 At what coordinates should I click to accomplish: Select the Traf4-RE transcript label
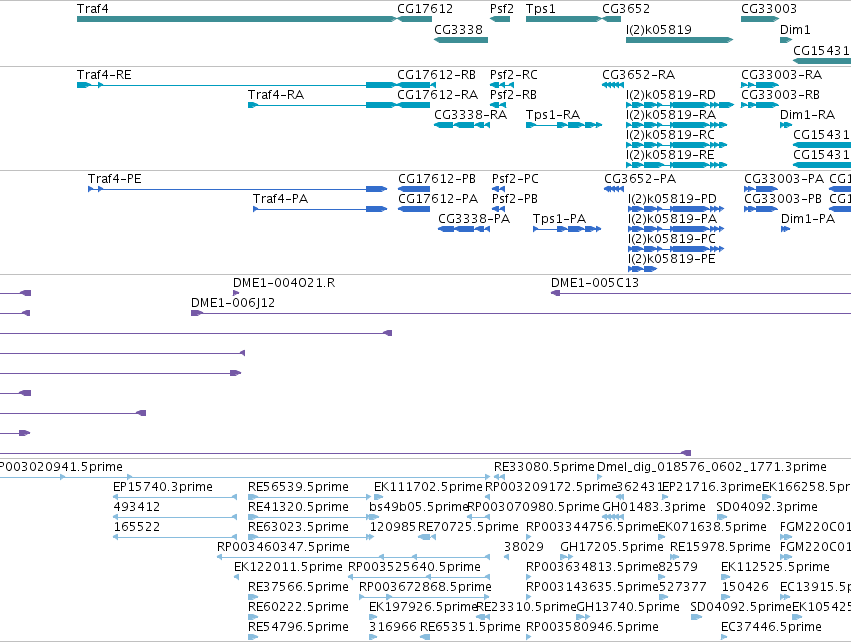(104, 75)
